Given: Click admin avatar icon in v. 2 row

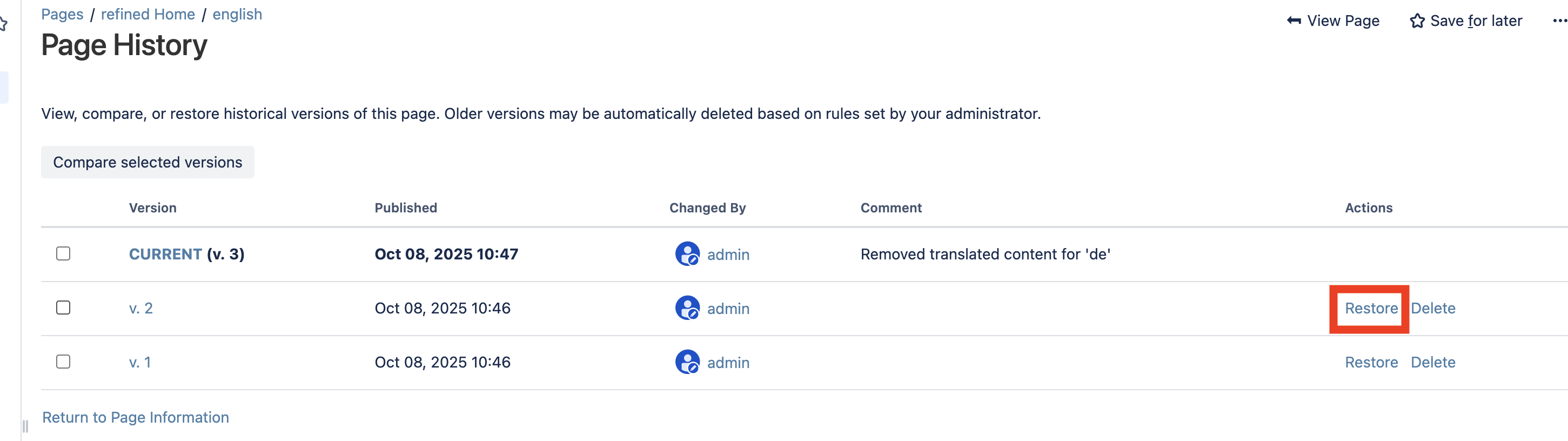Looking at the screenshot, I should [687, 308].
